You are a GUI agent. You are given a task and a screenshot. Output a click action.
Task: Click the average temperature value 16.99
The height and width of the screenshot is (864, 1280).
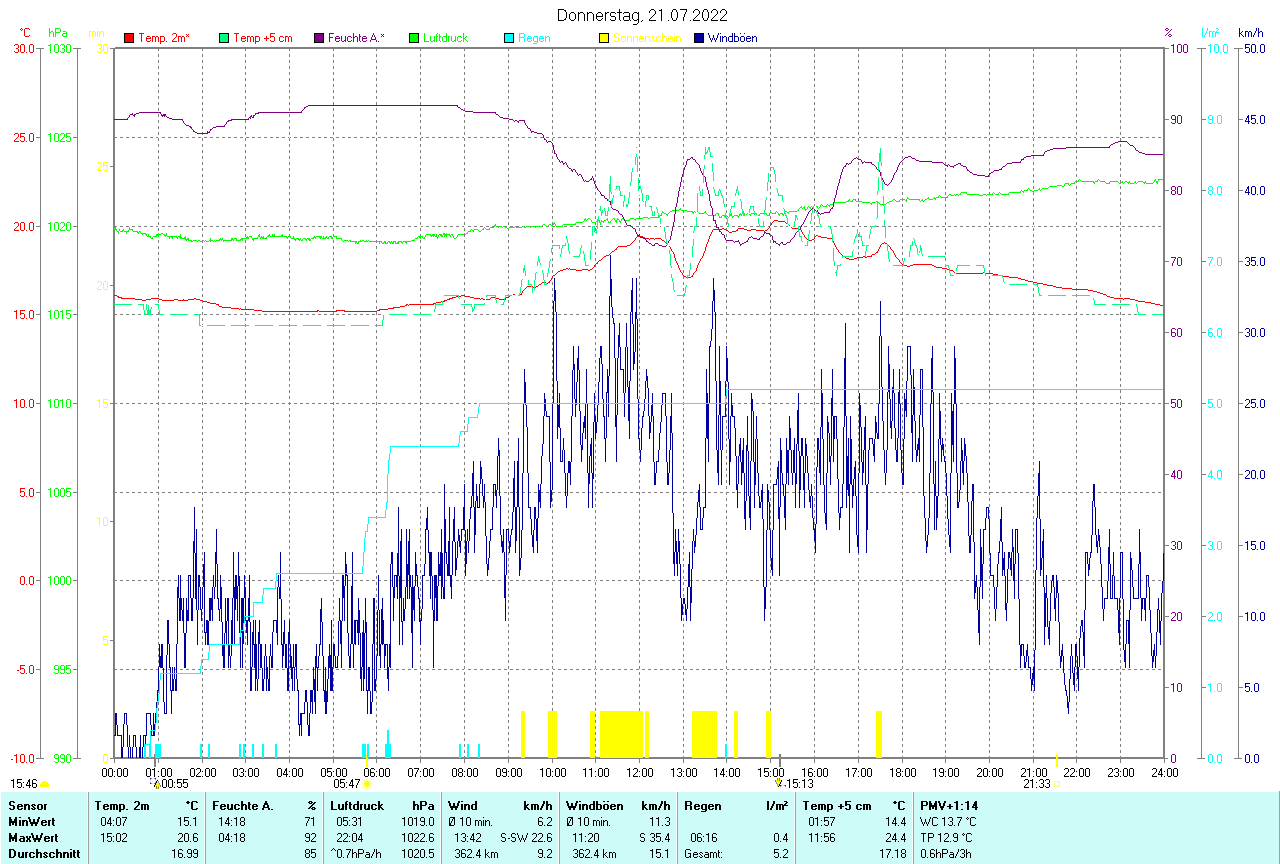(x=184, y=853)
